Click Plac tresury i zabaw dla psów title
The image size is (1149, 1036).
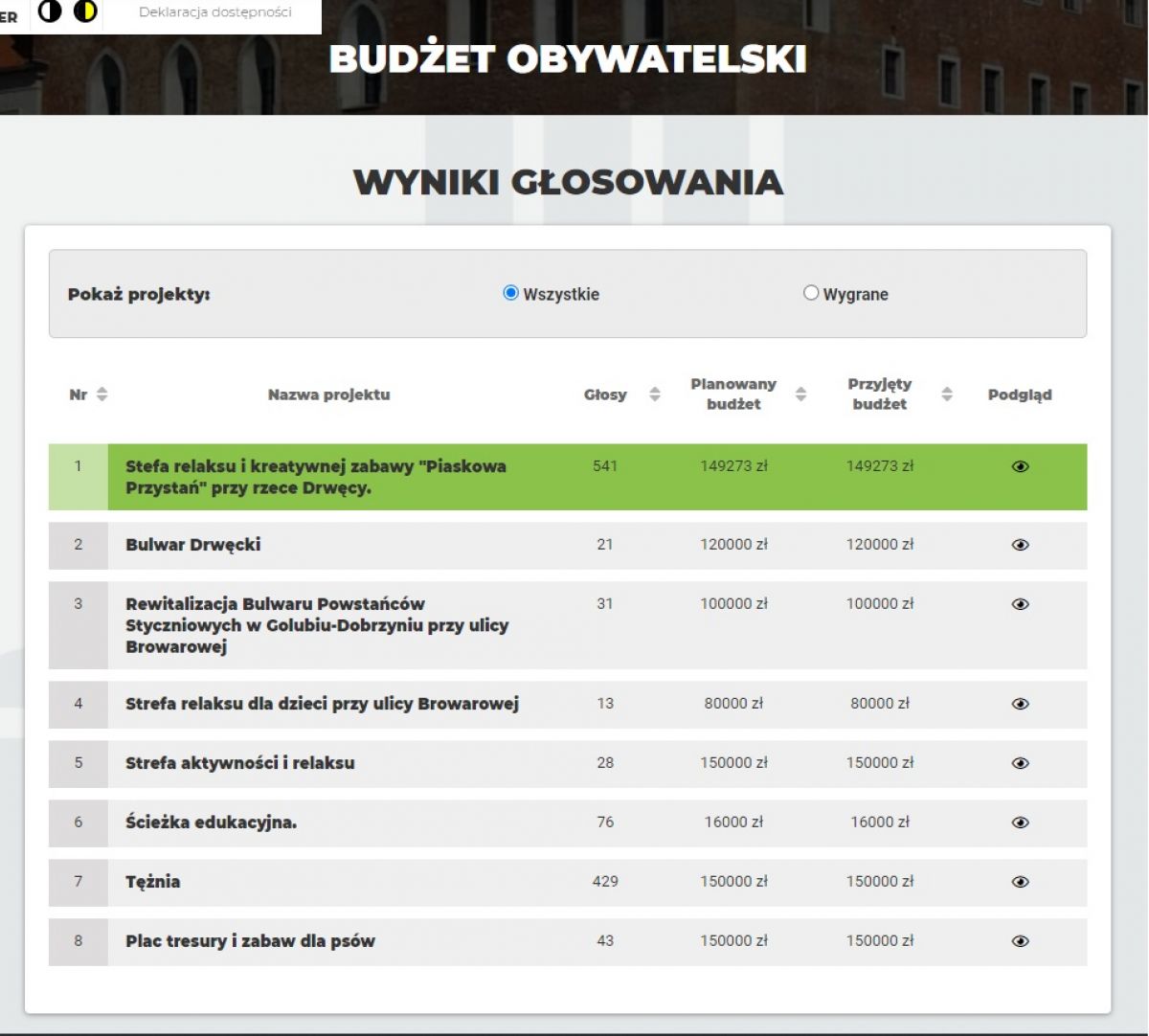click(x=250, y=941)
